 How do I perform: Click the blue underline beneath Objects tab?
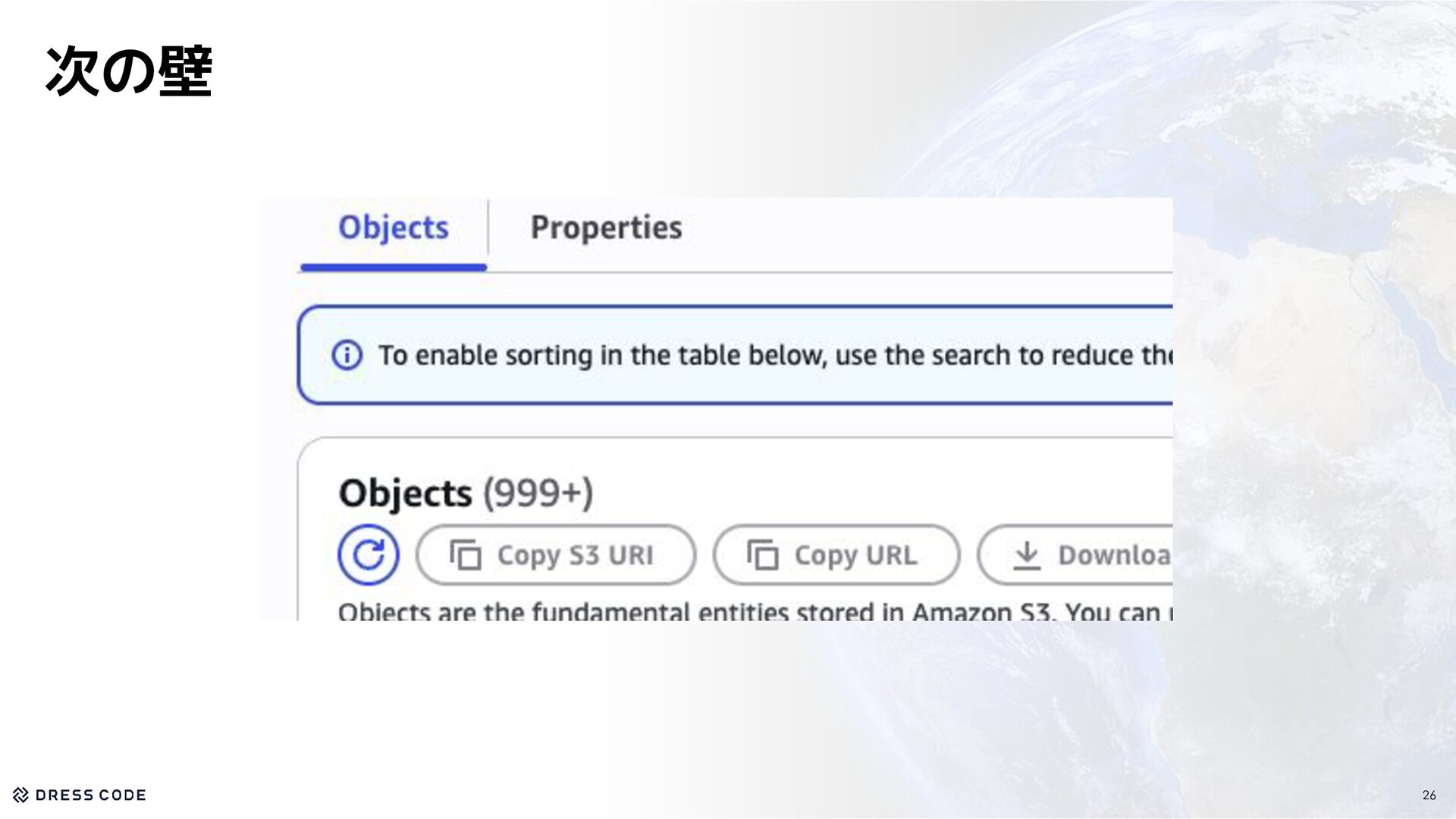pos(393,267)
